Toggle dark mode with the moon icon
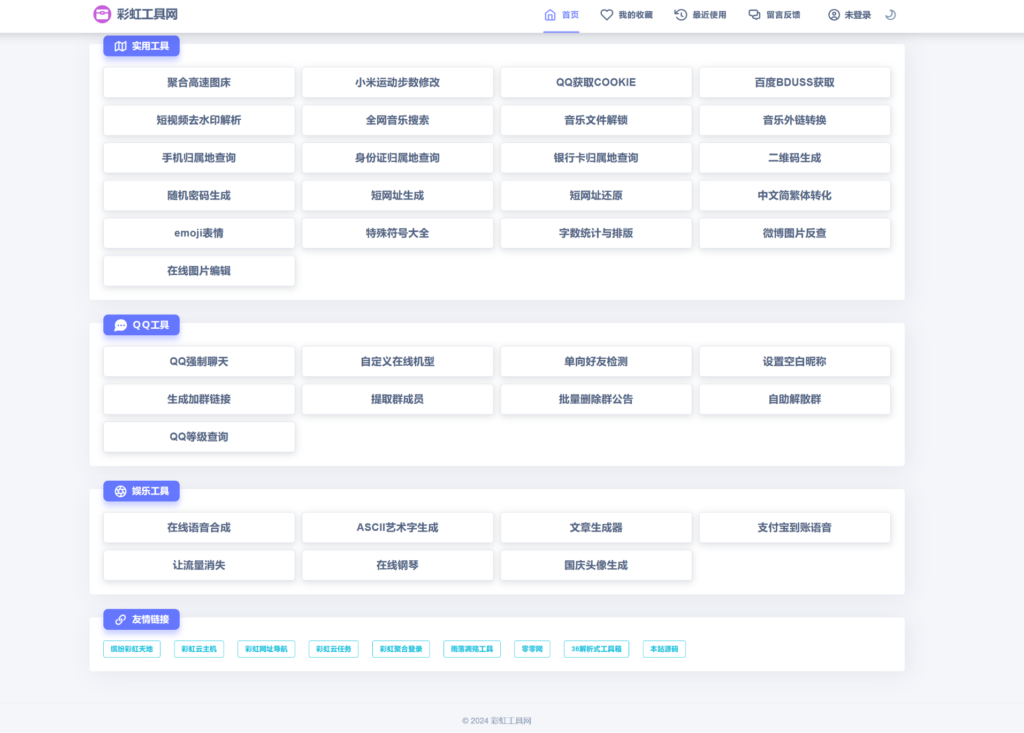 [x=891, y=15]
